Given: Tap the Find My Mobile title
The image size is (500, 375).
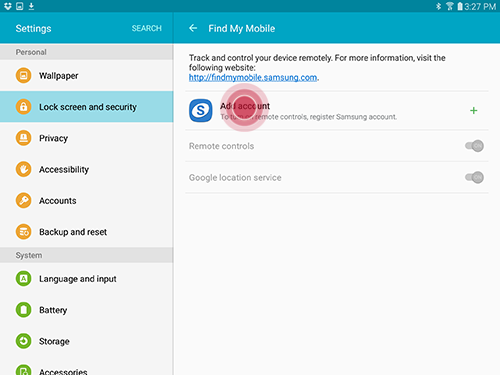Looking at the screenshot, I should click(x=242, y=29).
